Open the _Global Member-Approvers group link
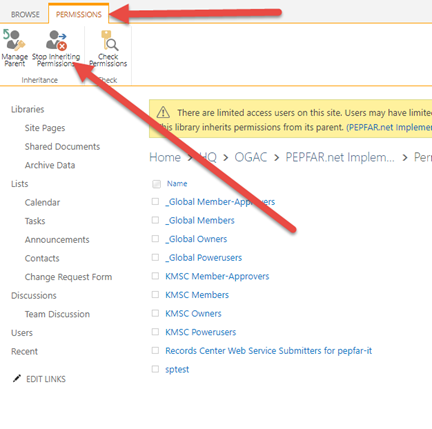 (x=220, y=202)
